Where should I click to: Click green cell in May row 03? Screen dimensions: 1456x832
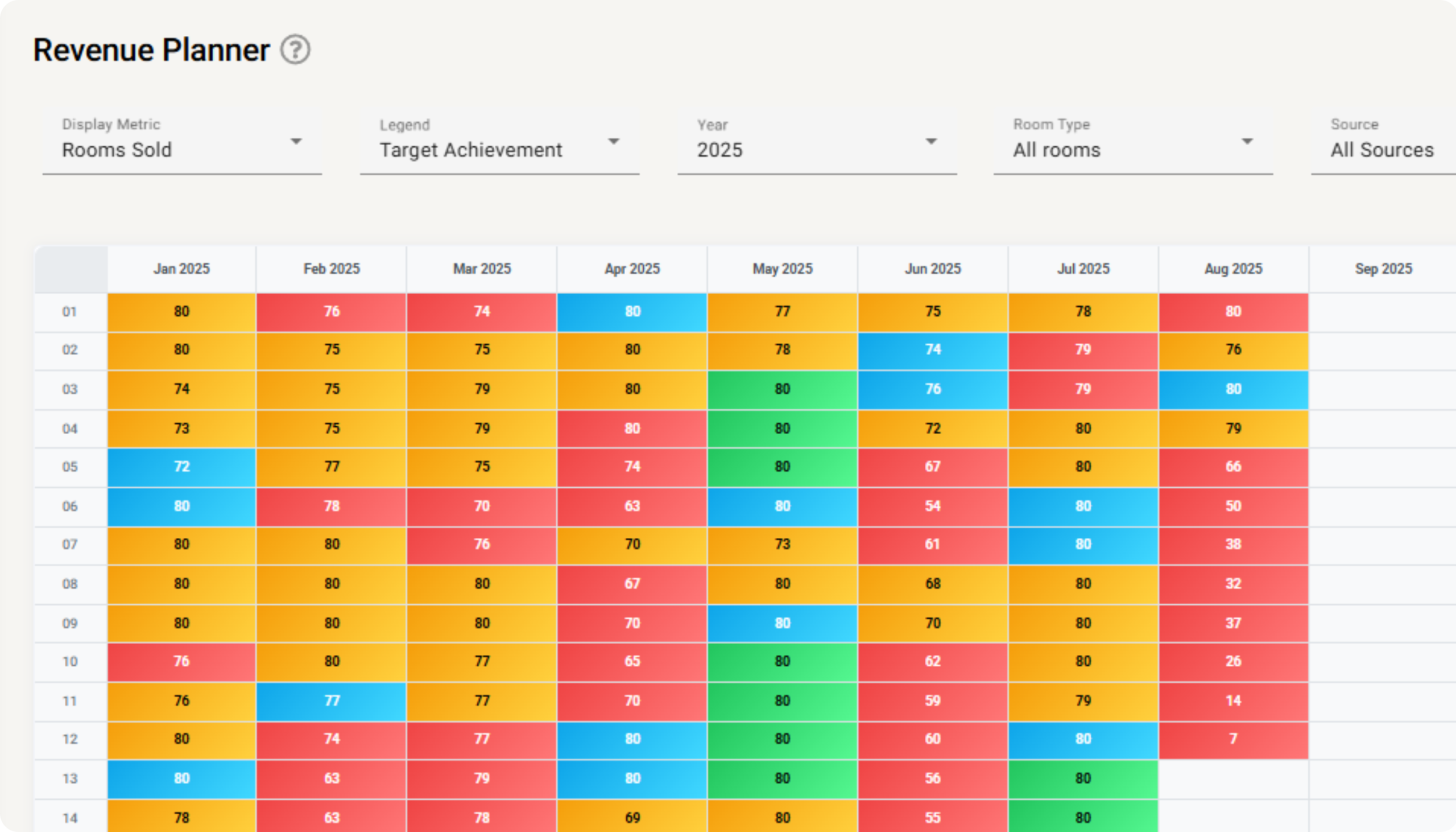tap(782, 389)
